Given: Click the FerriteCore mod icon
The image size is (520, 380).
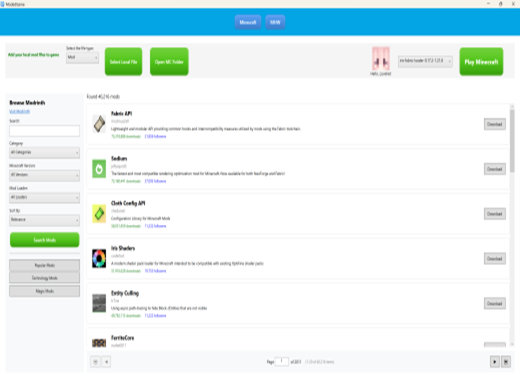Looking at the screenshot, I should tap(99, 343).
